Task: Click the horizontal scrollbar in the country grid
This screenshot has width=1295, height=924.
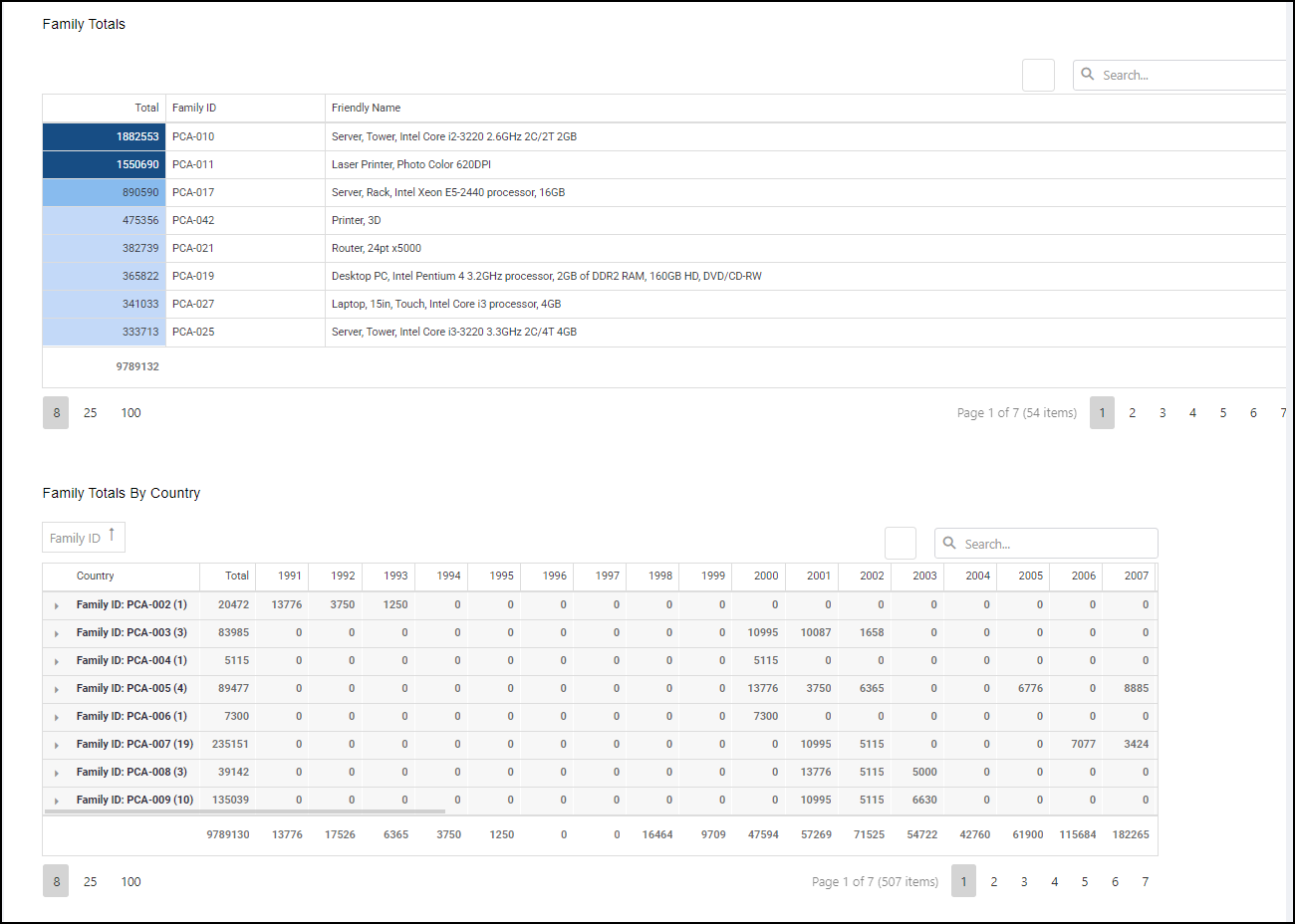Action: tap(244, 811)
